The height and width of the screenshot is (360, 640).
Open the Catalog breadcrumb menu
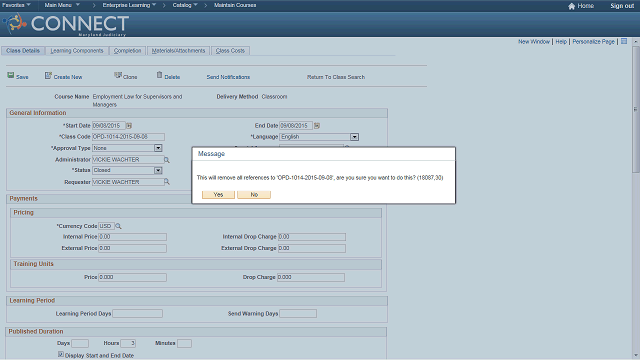[185, 5]
